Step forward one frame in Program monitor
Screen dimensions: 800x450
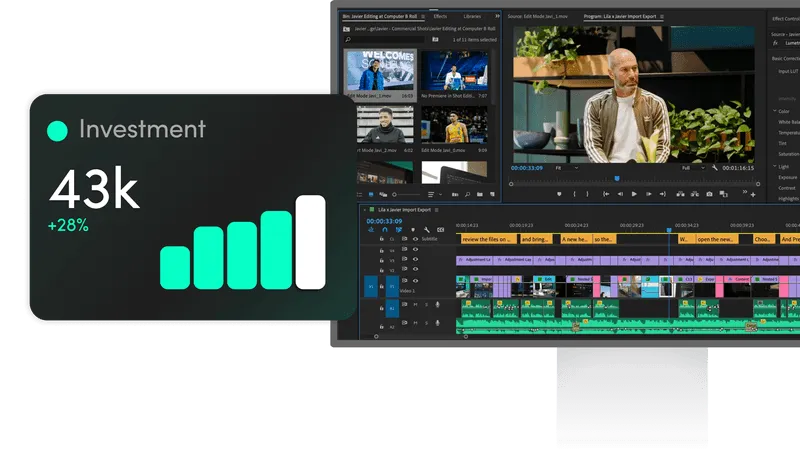pyautogui.click(x=648, y=194)
